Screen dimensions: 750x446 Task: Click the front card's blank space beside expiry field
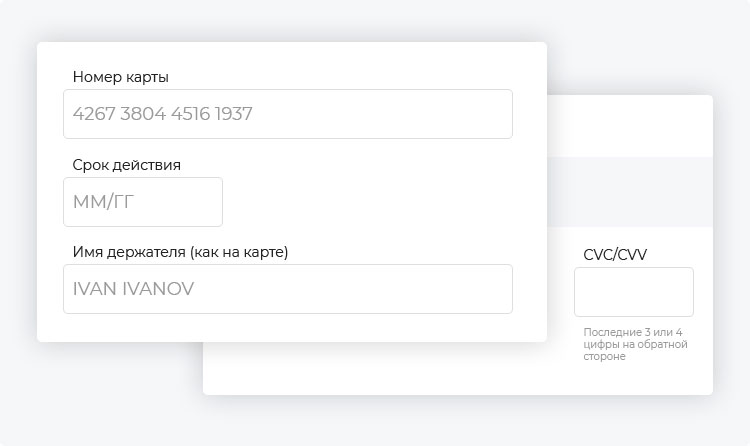click(383, 202)
